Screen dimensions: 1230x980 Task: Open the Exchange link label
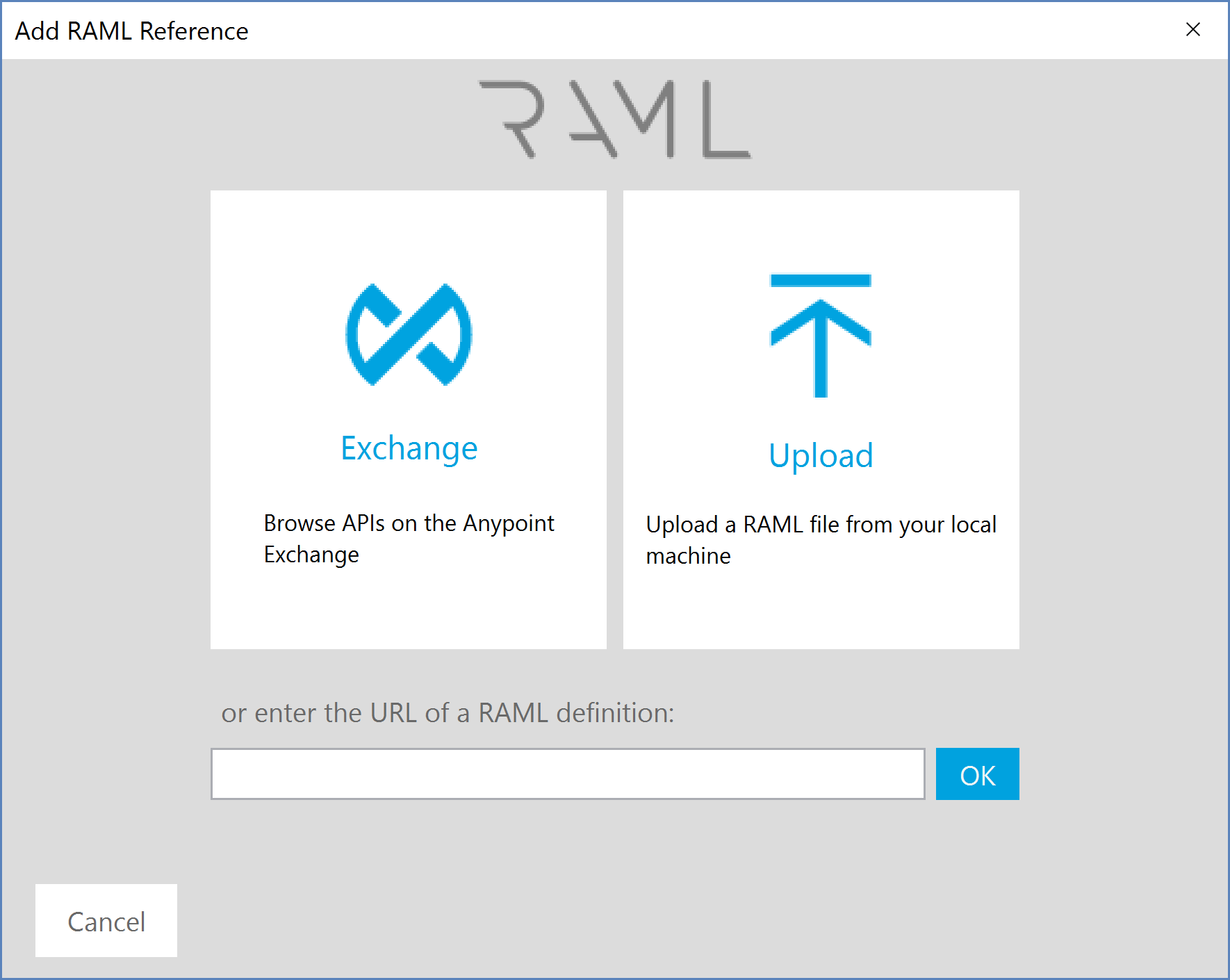(409, 449)
